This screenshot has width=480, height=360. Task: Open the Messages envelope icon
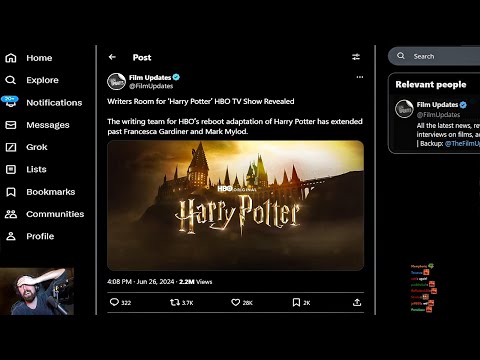click(11, 125)
